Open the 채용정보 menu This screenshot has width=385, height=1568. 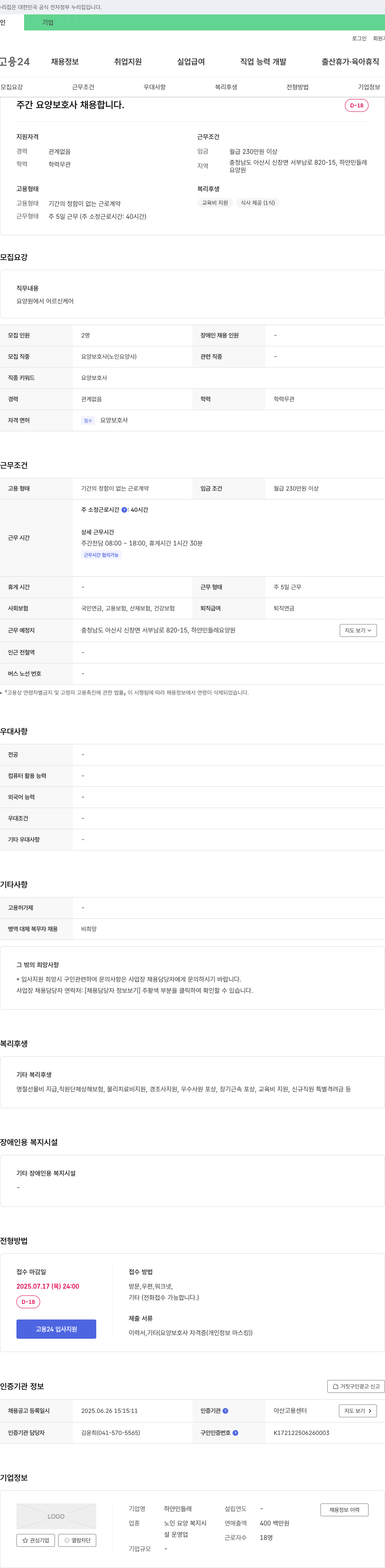pos(65,61)
